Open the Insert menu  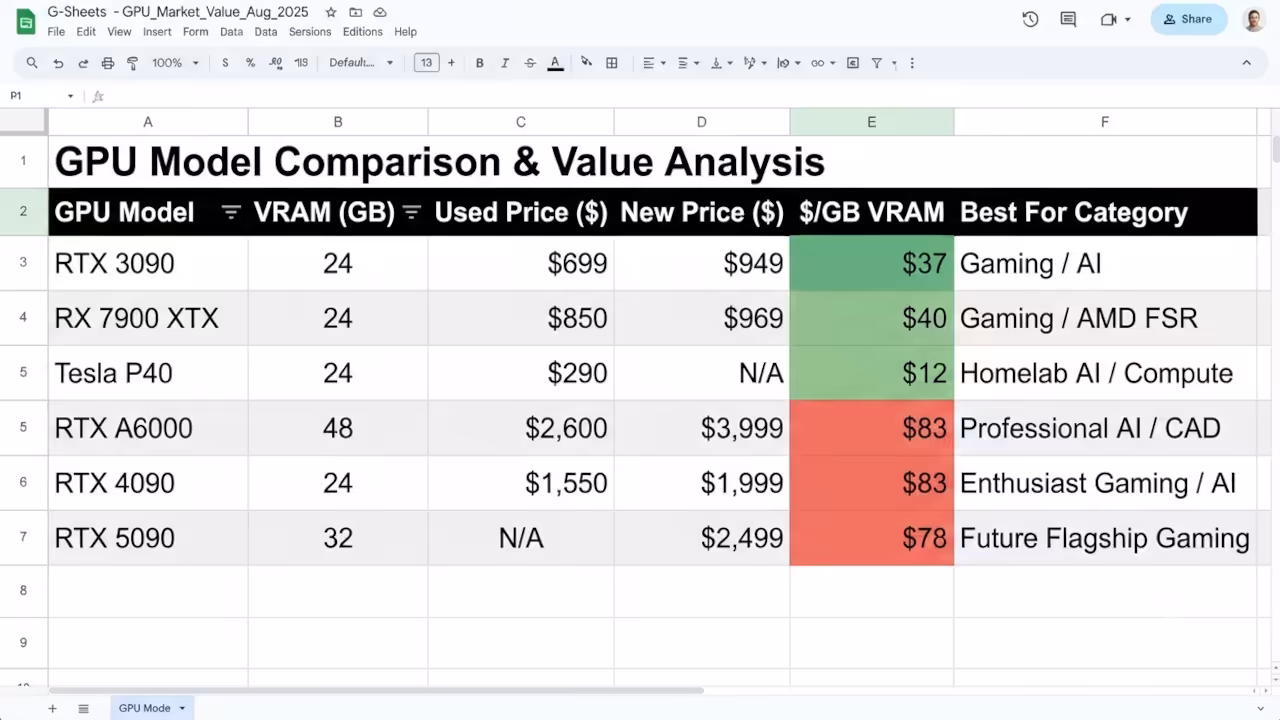coord(157,32)
